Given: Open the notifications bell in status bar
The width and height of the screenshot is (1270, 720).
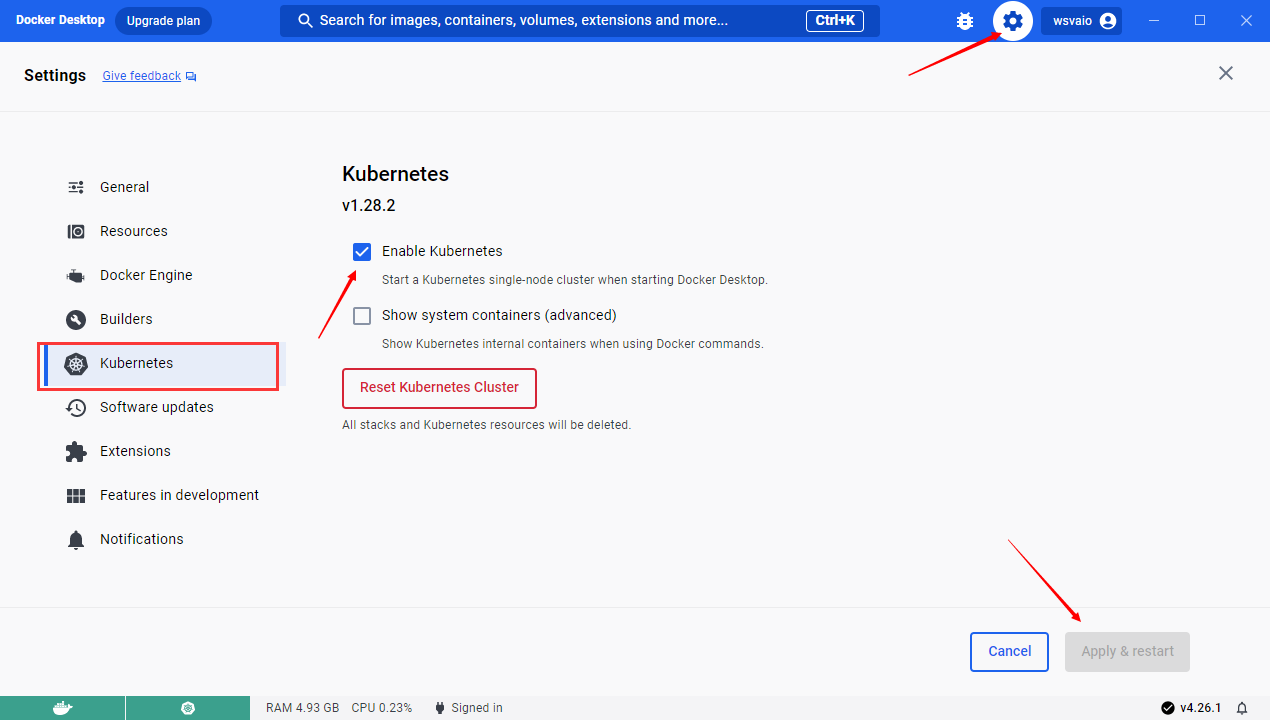Looking at the screenshot, I should pyautogui.click(x=1242, y=708).
